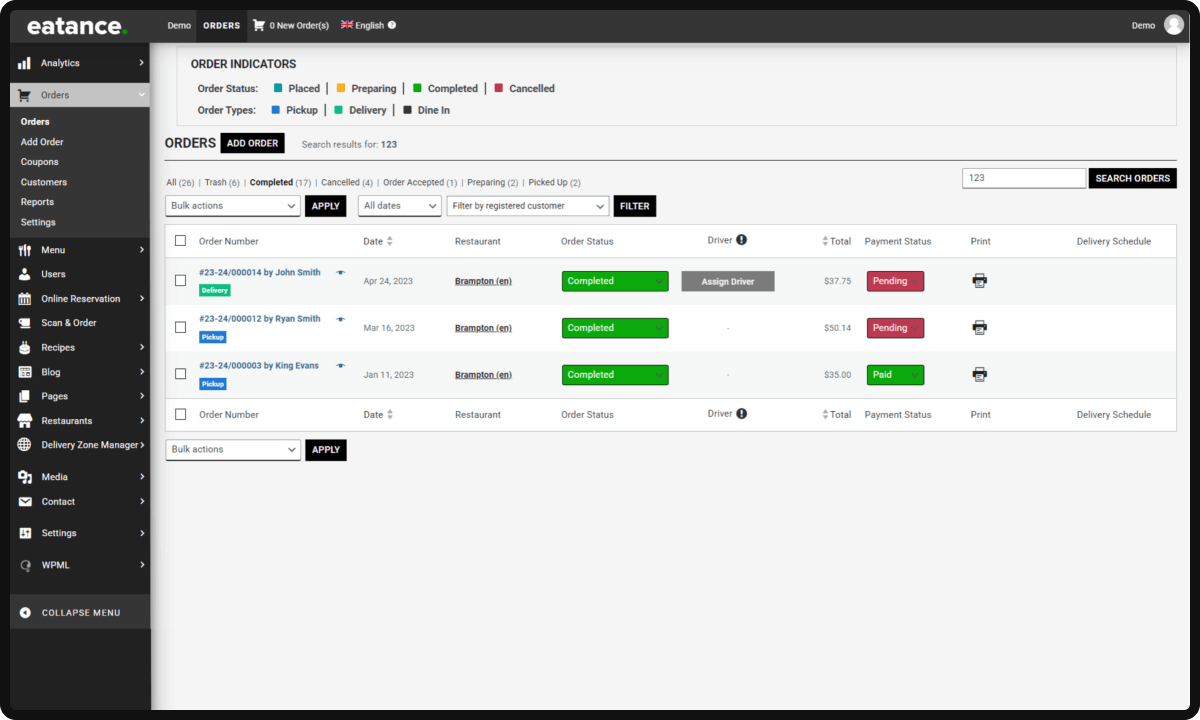The image size is (1200, 720).
Task: Click the Media icon in sidebar
Action: coord(24,477)
